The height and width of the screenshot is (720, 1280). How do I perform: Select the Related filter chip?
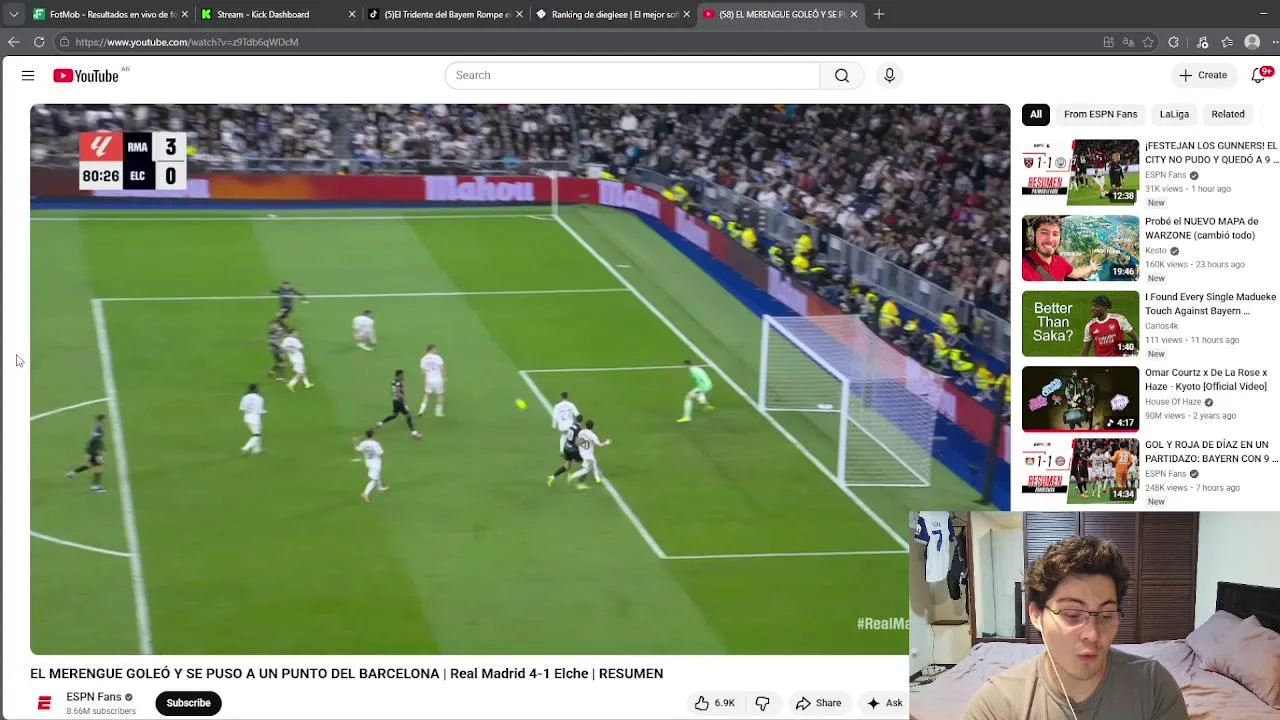[1228, 114]
